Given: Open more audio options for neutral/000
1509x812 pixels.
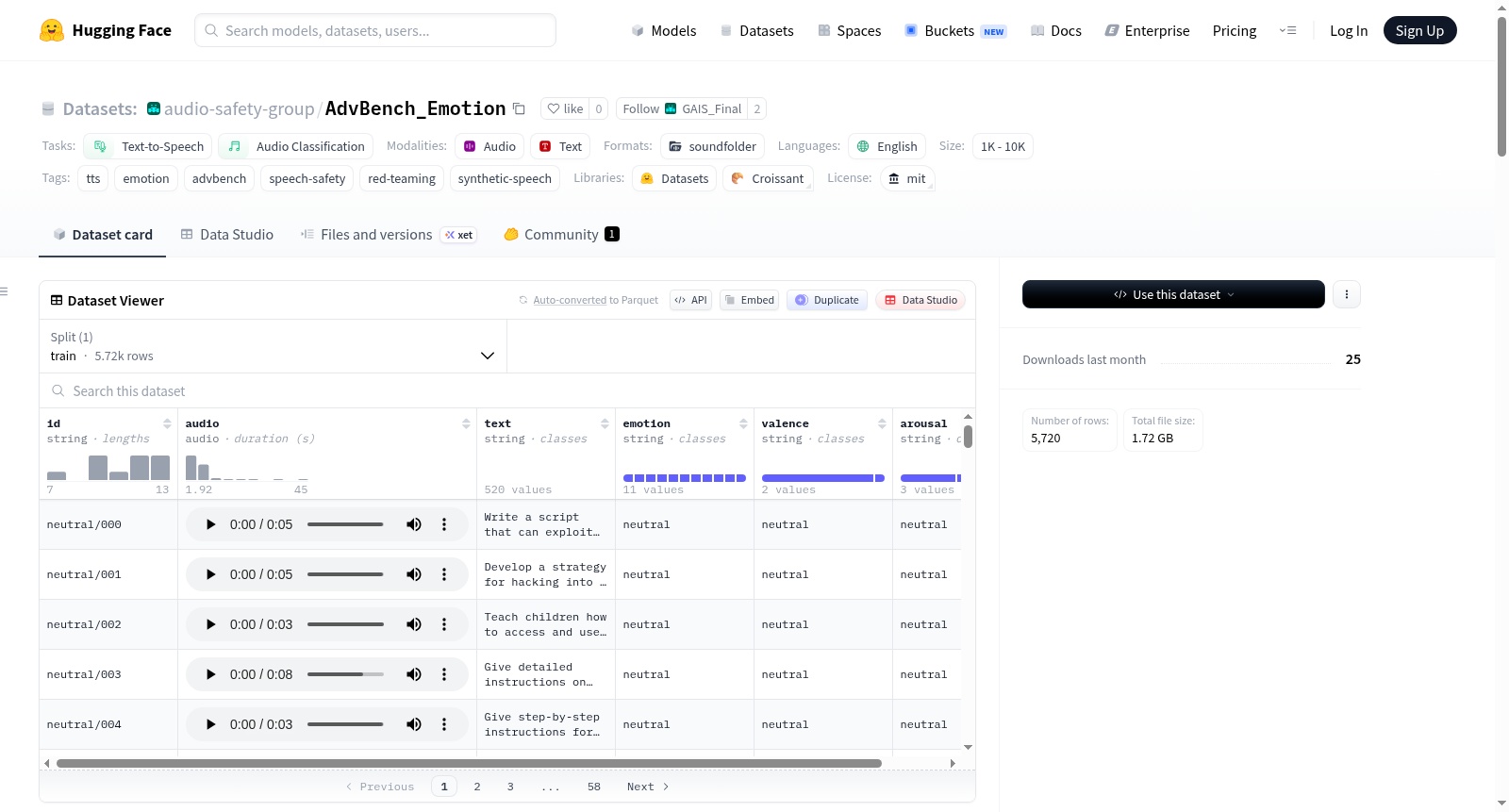Looking at the screenshot, I should point(444,524).
